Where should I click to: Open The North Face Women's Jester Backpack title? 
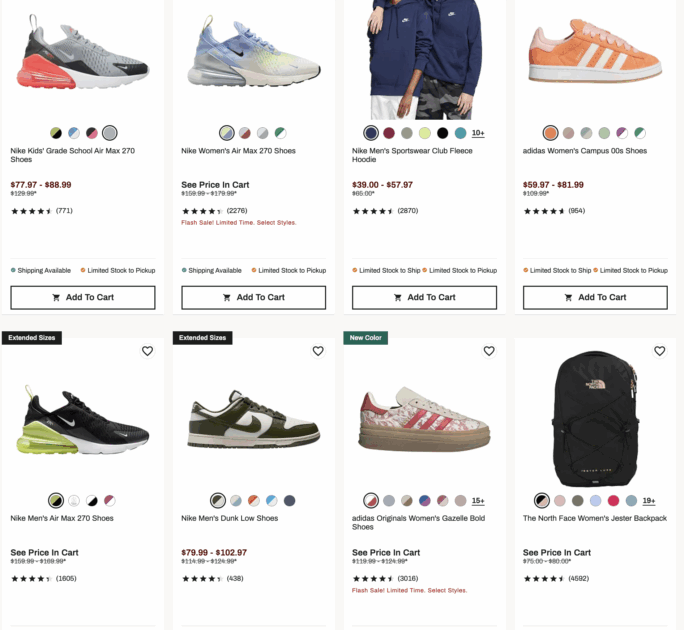pyautogui.click(x=594, y=518)
